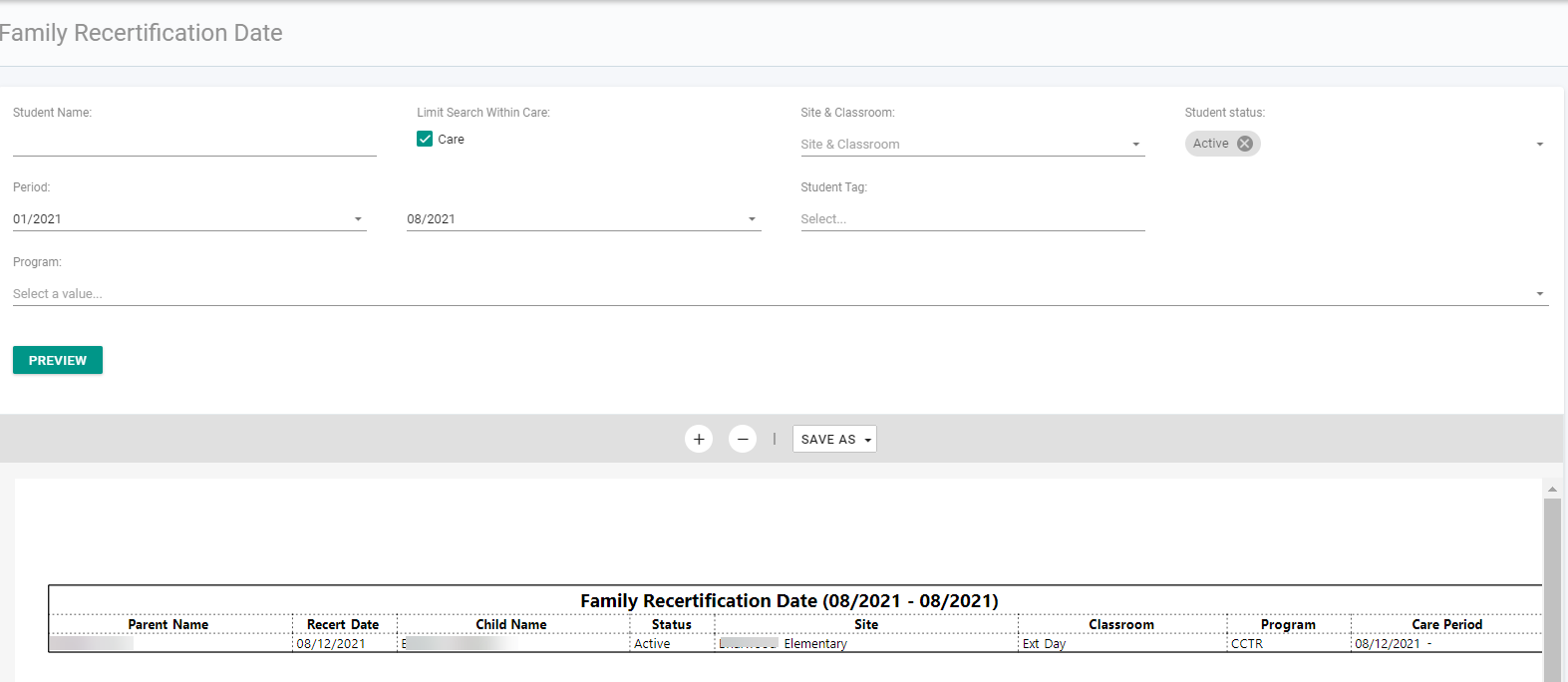Open the 01/2021 period start dropdown
The image size is (1568, 682).
point(189,219)
